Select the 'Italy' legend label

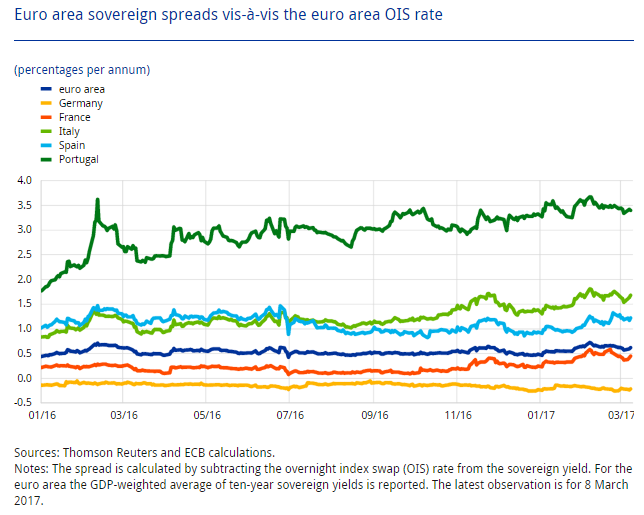pos(69,132)
